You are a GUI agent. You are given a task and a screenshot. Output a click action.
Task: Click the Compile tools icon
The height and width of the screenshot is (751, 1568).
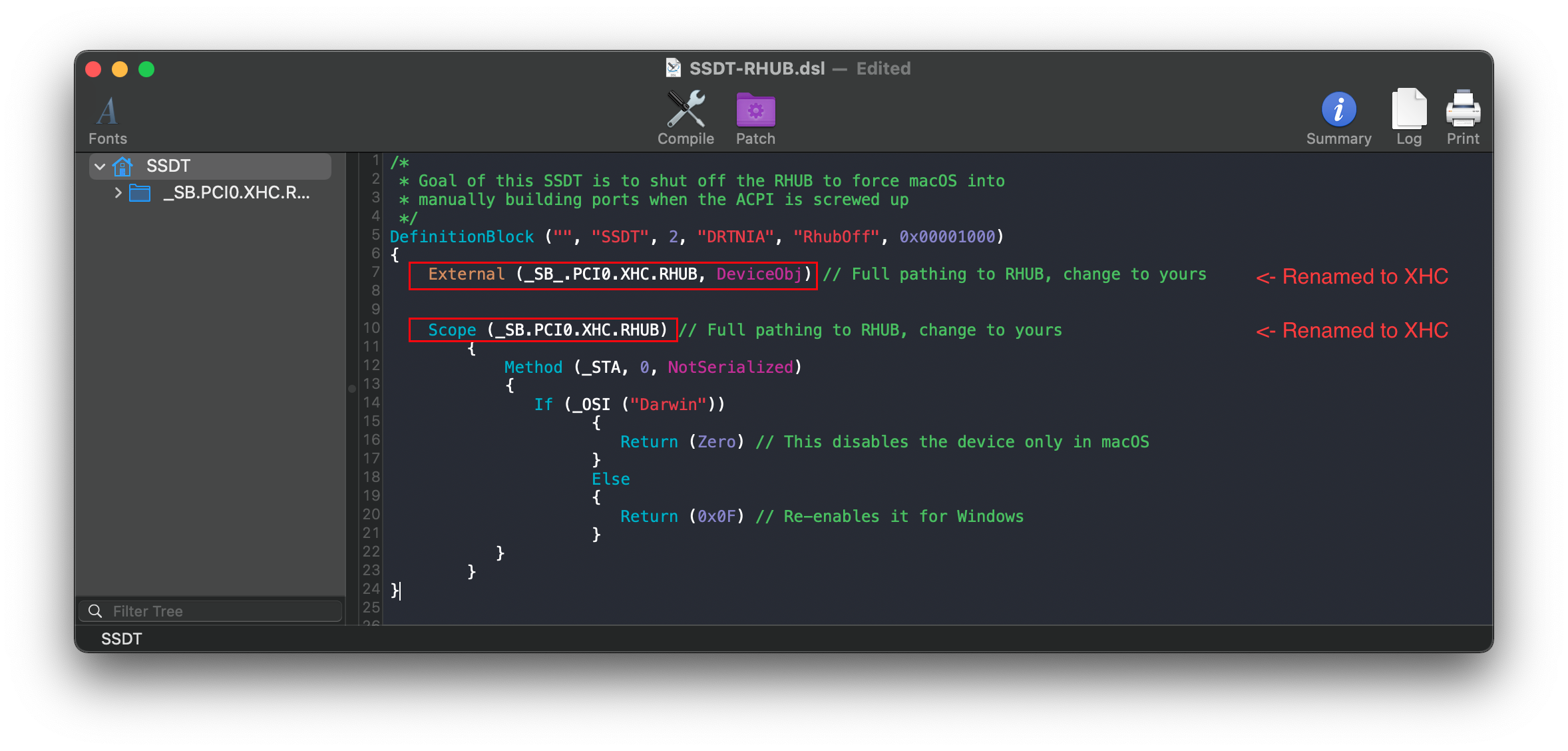click(686, 110)
